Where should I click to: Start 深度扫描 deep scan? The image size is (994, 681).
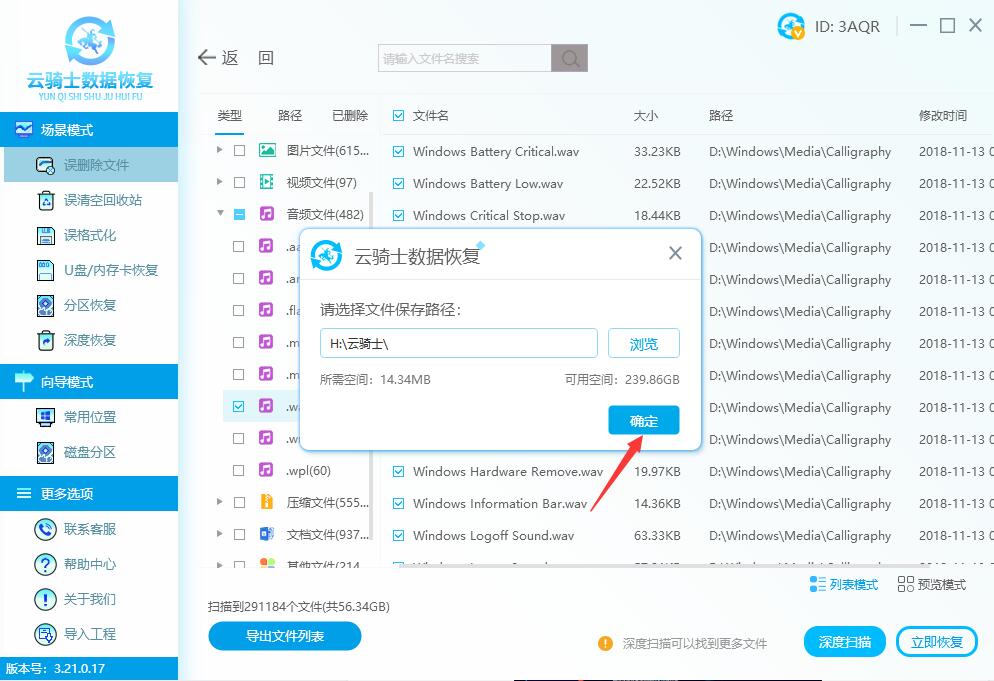point(844,642)
